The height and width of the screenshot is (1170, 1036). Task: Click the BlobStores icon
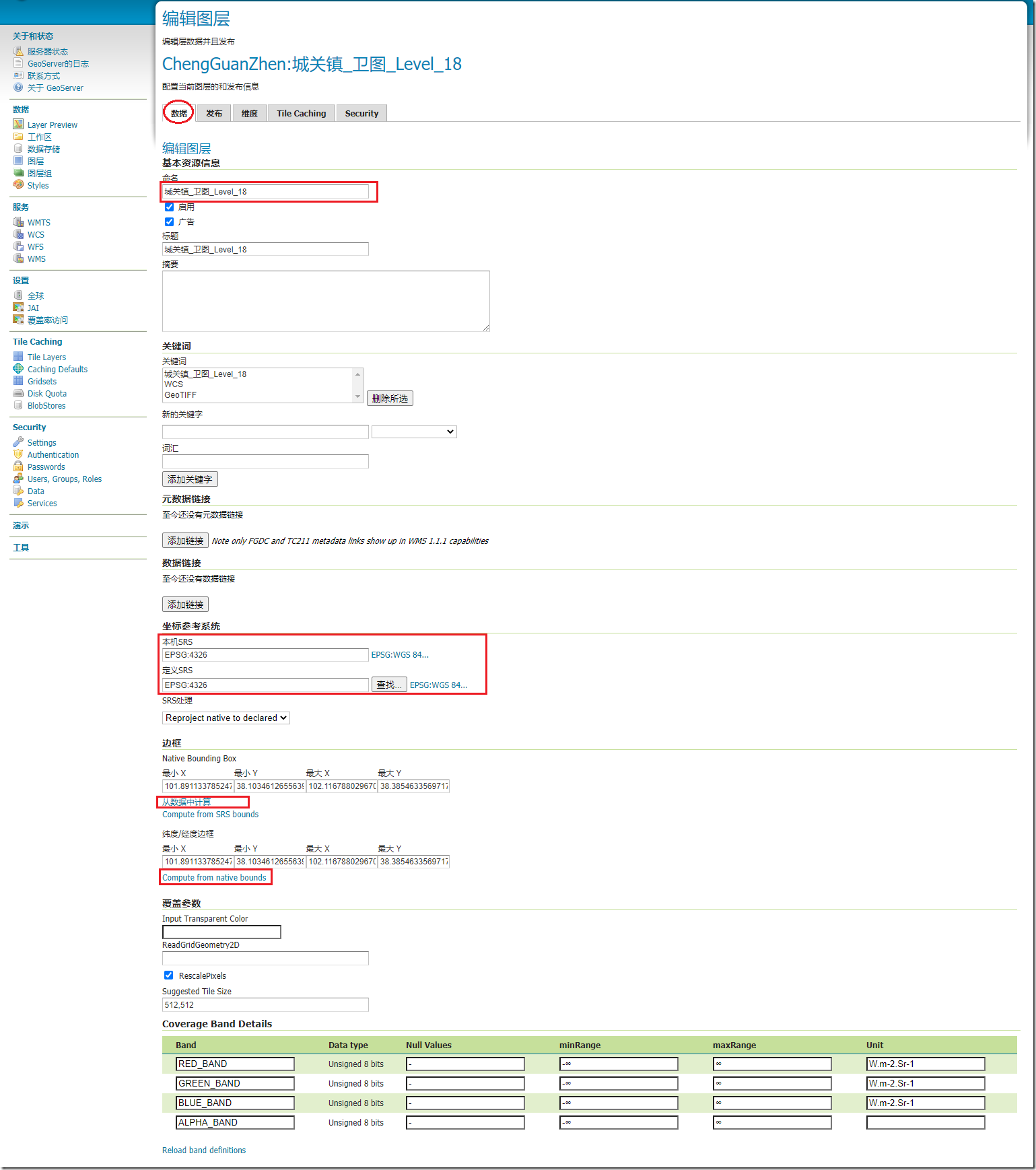(x=18, y=405)
